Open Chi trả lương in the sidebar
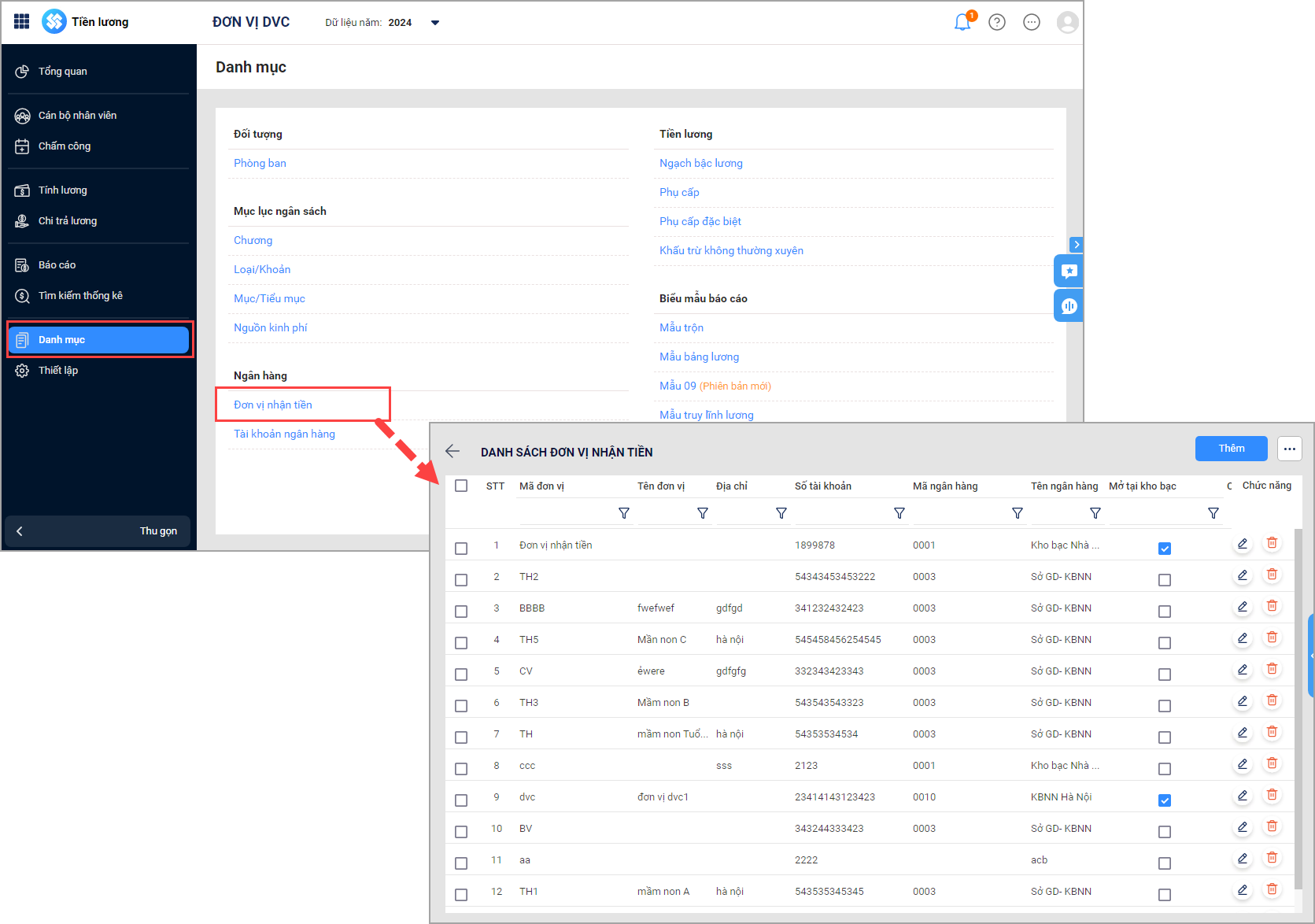 (98, 220)
